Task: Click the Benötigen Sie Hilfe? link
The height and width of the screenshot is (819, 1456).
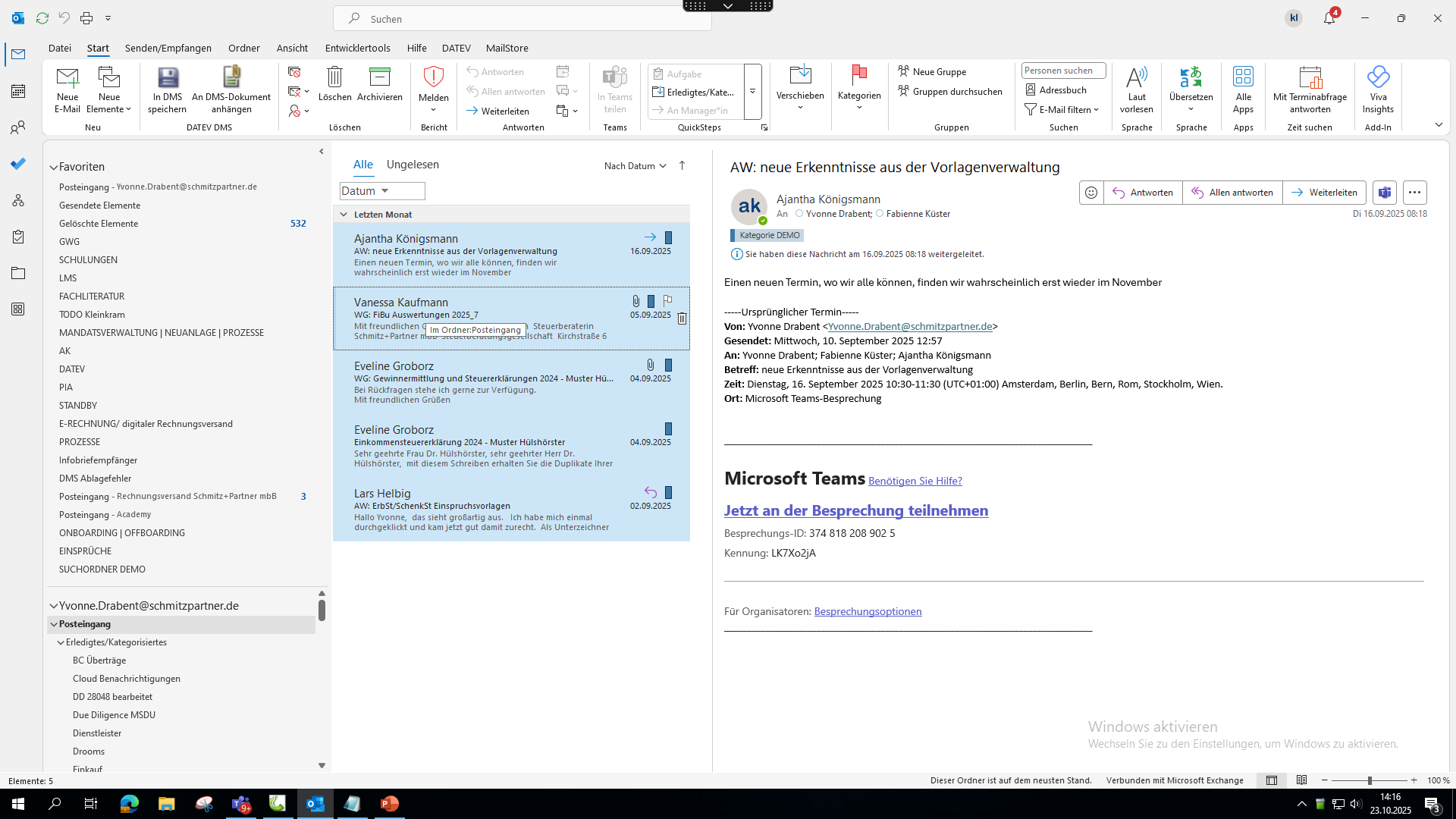Action: pyautogui.click(x=915, y=481)
